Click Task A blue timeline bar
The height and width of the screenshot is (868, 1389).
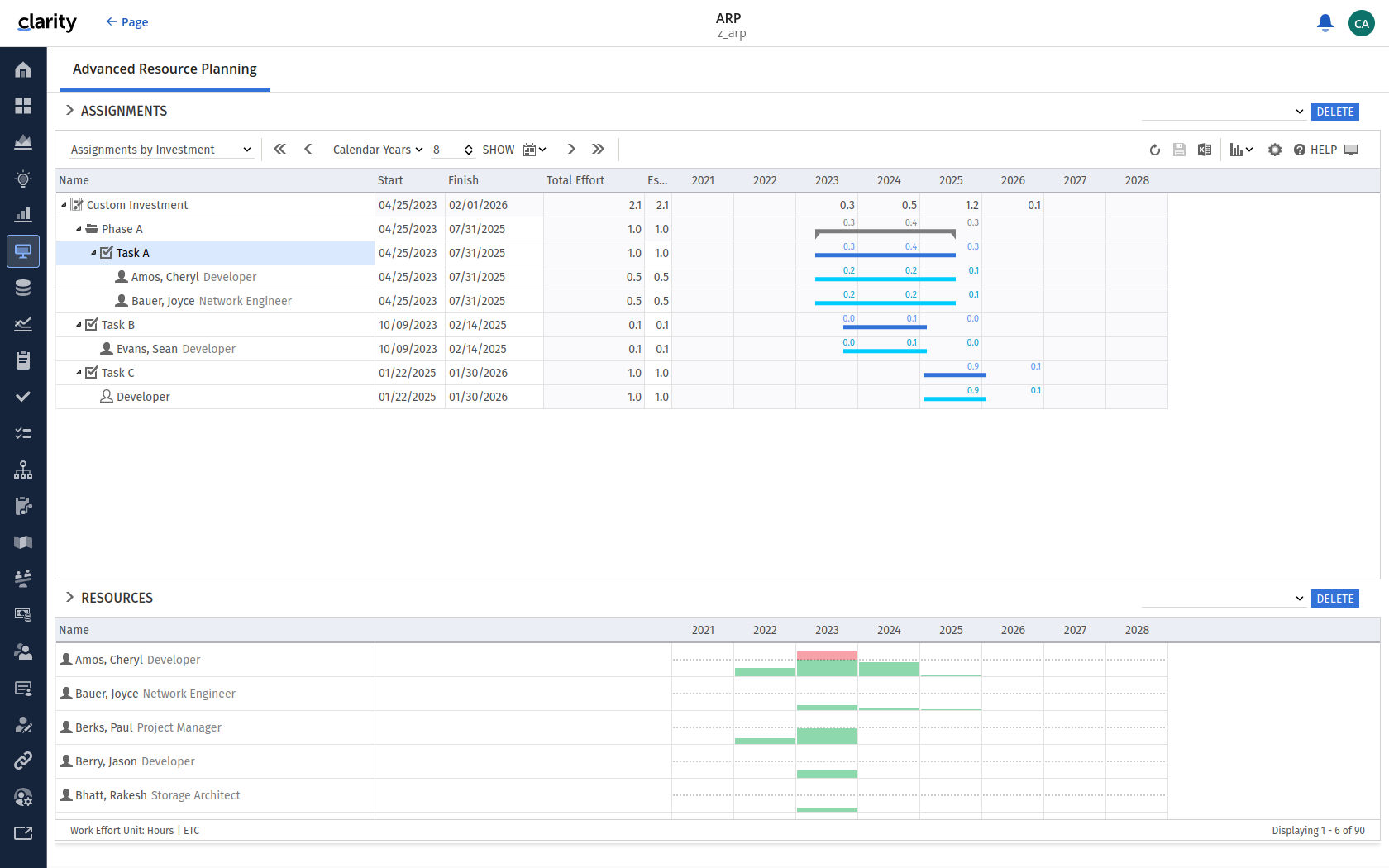coord(885,255)
